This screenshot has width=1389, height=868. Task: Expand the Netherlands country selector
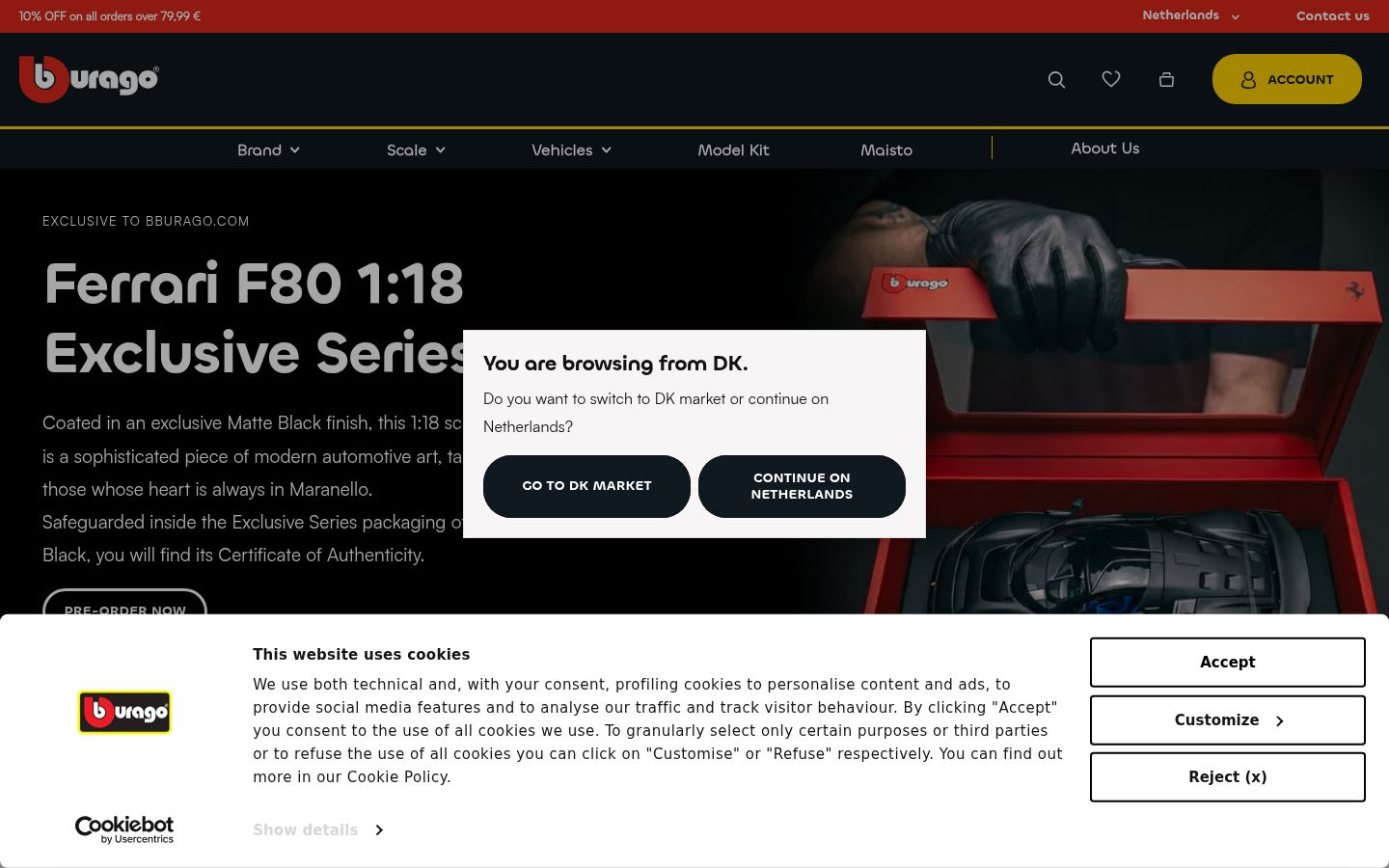point(1190,15)
